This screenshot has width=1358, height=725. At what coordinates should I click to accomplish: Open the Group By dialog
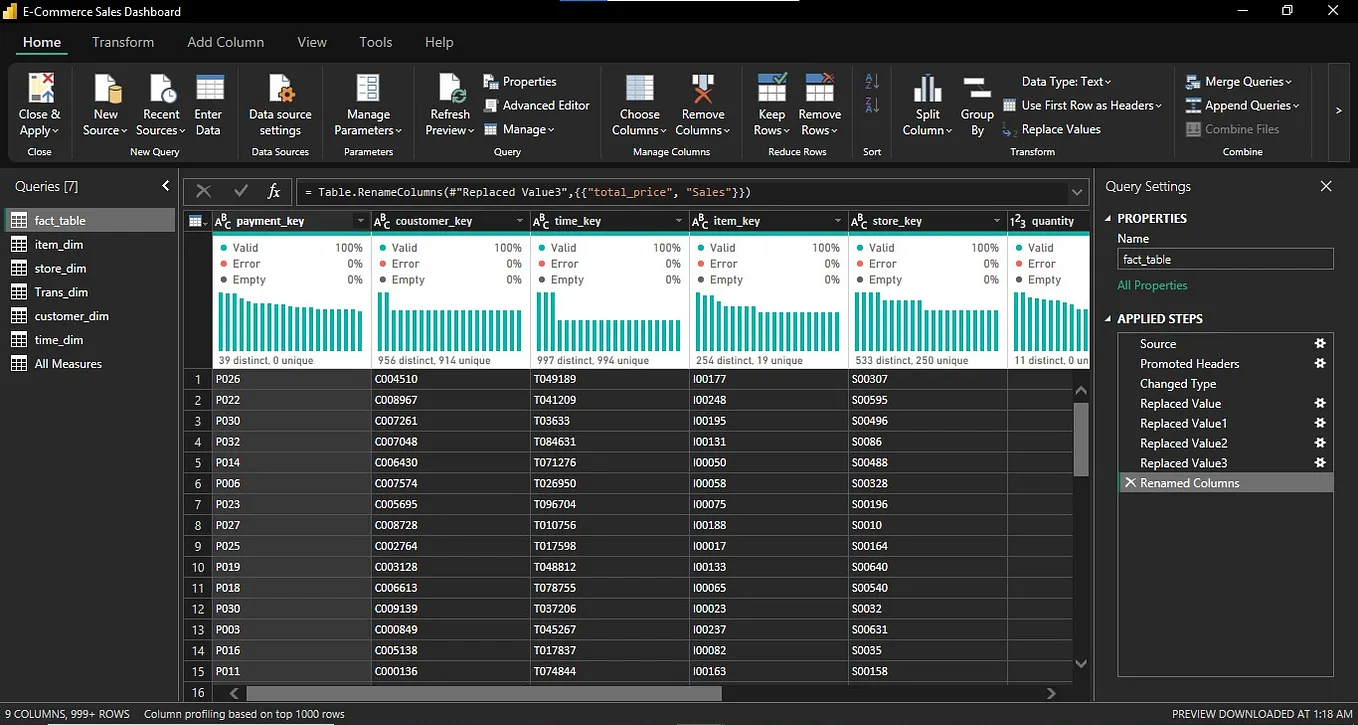tap(976, 103)
